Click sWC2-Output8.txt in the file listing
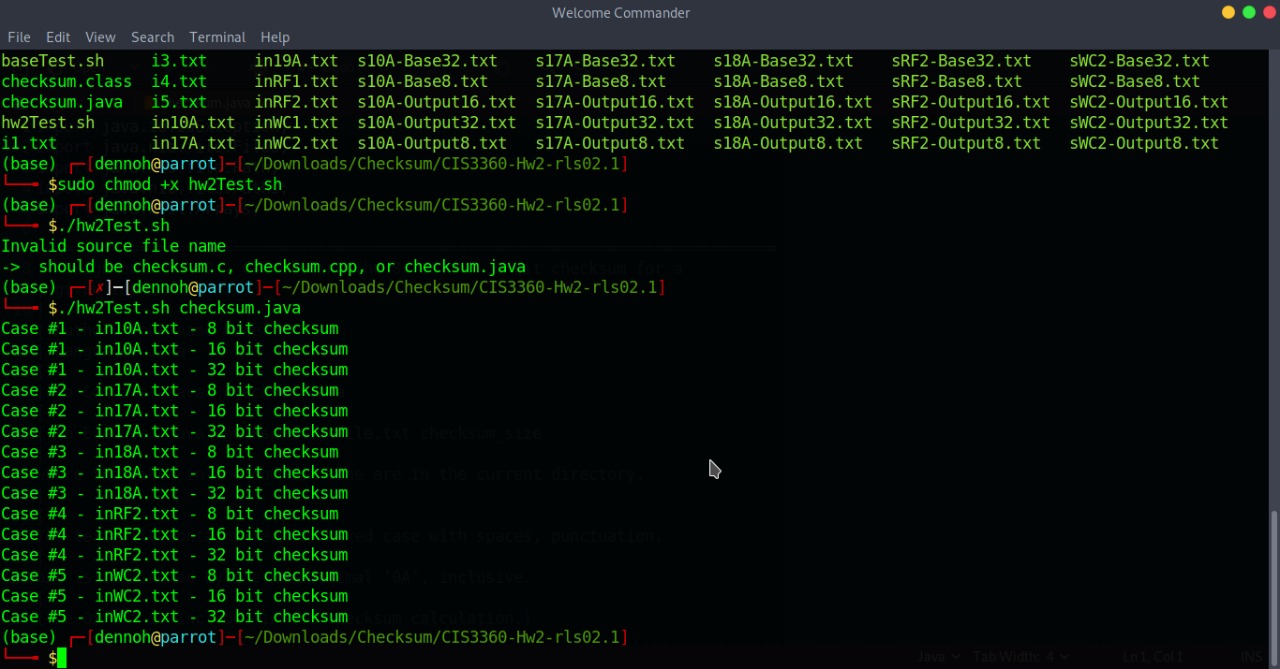Viewport: 1280px width, 669px height. [x=1143, y=144]
